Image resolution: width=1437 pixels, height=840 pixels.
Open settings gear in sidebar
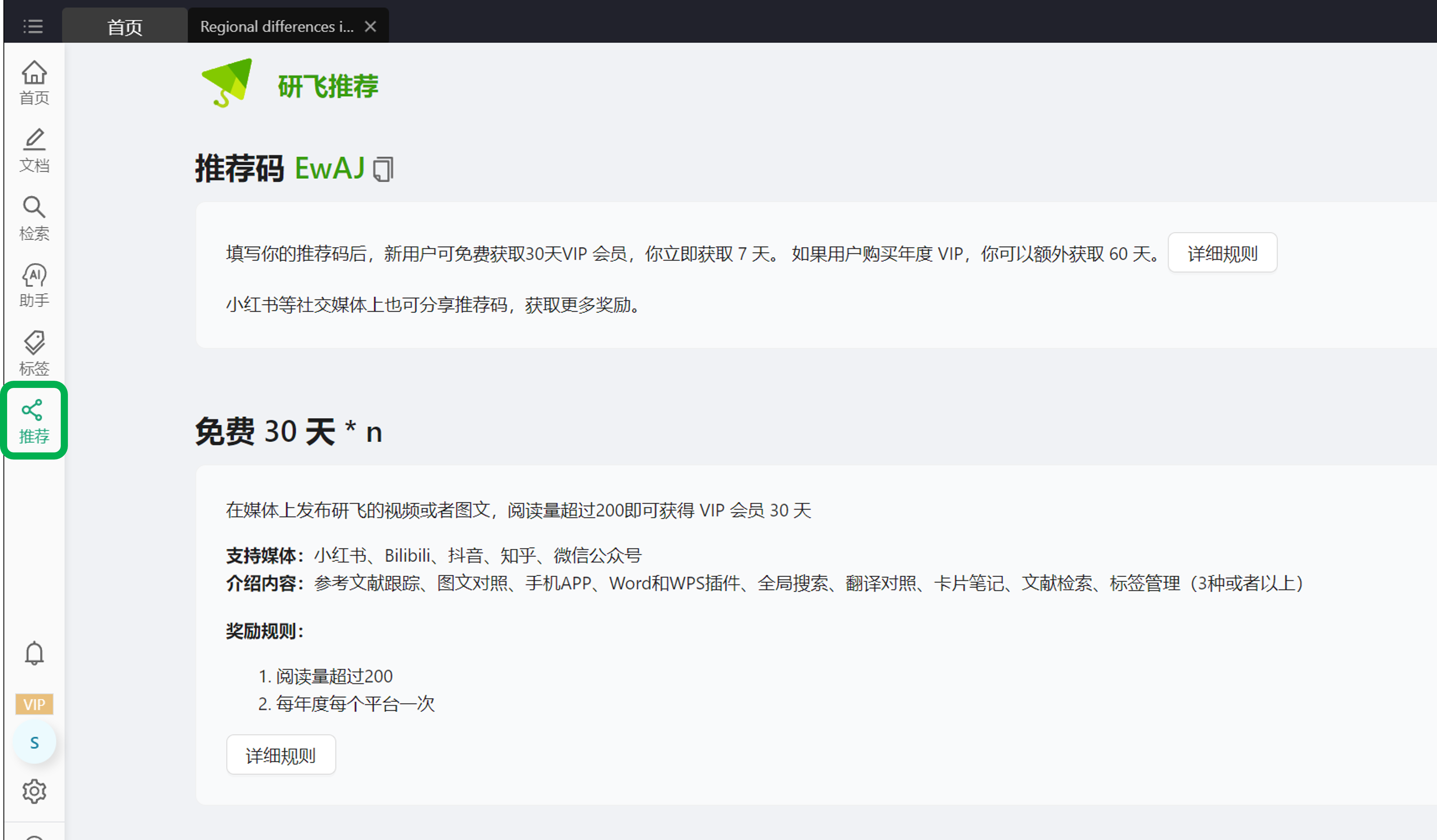(x=34, y=791)
